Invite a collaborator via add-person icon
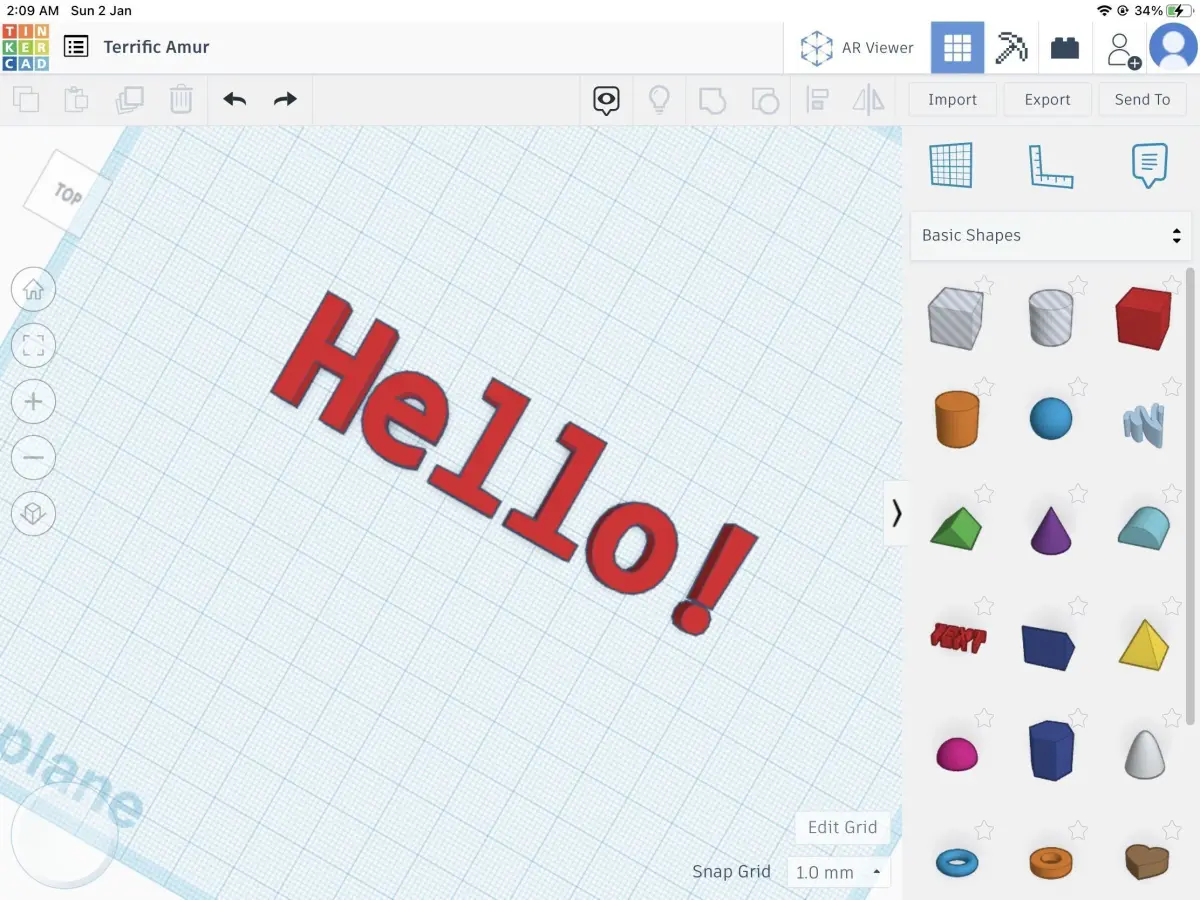The height and width of the screenshot is (900, 1200). coord(1122,49)
